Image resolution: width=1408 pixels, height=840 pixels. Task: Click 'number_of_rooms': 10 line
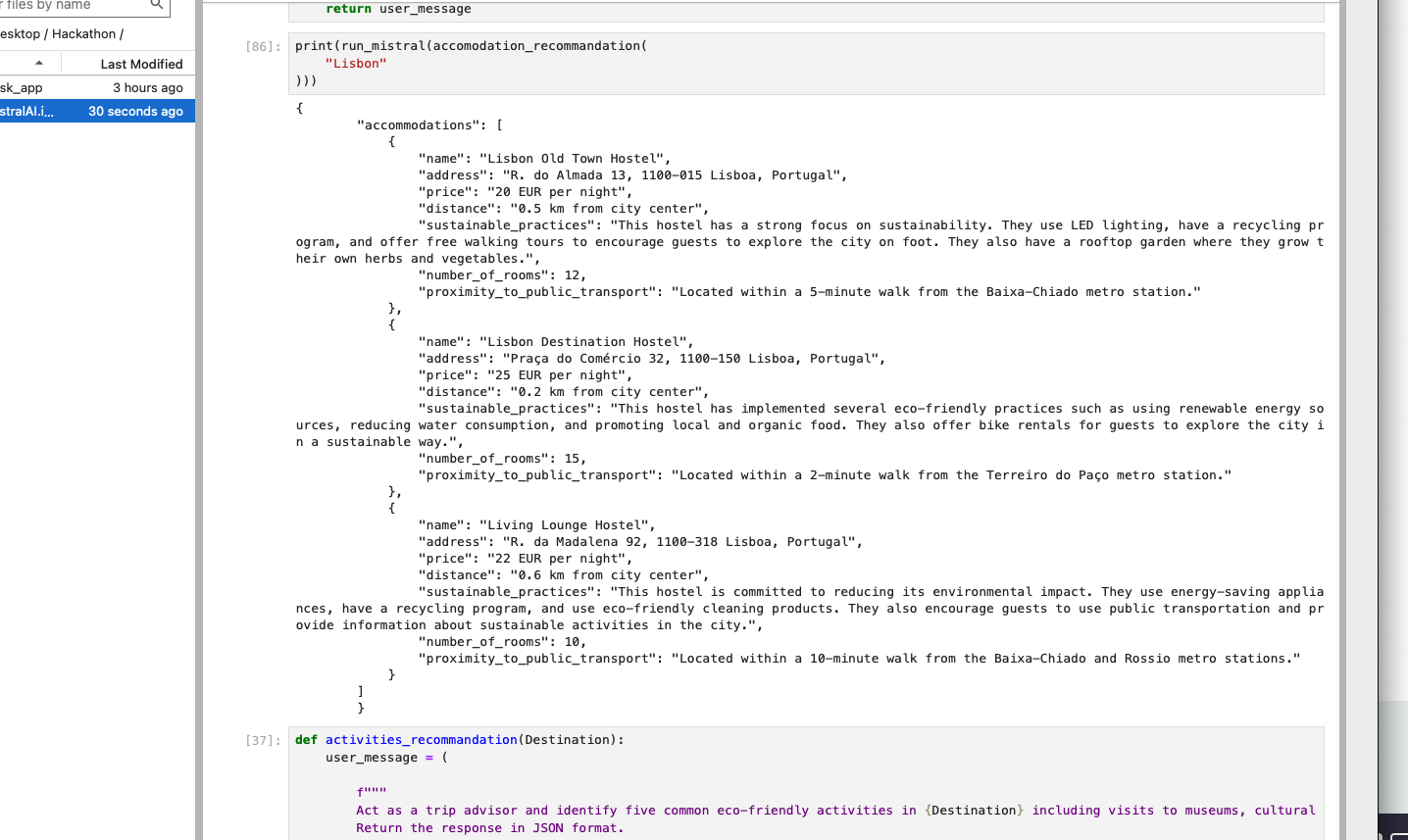[x=502, y=641]
